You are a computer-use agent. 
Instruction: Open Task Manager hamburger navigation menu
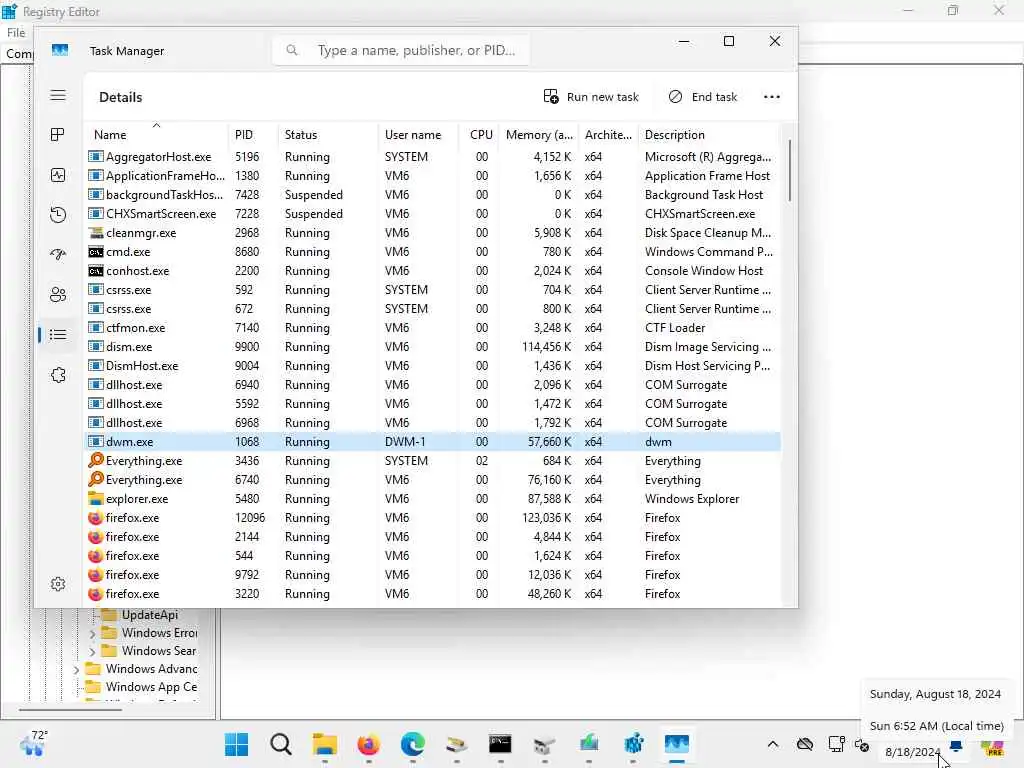58,95
